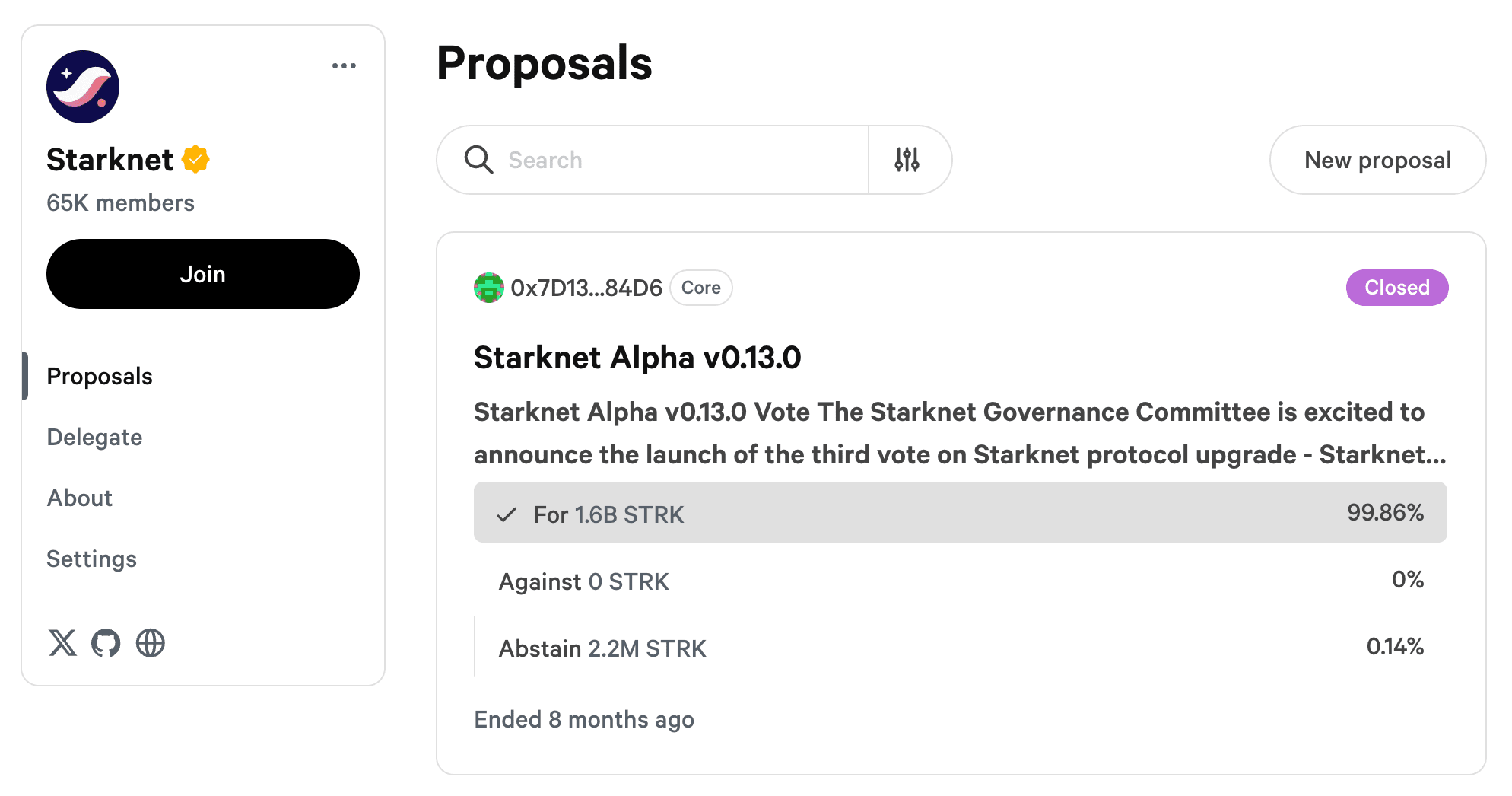Click the Core label on the proposal
The height and width of the screenshot is (796, 1512).
[700, 288]
